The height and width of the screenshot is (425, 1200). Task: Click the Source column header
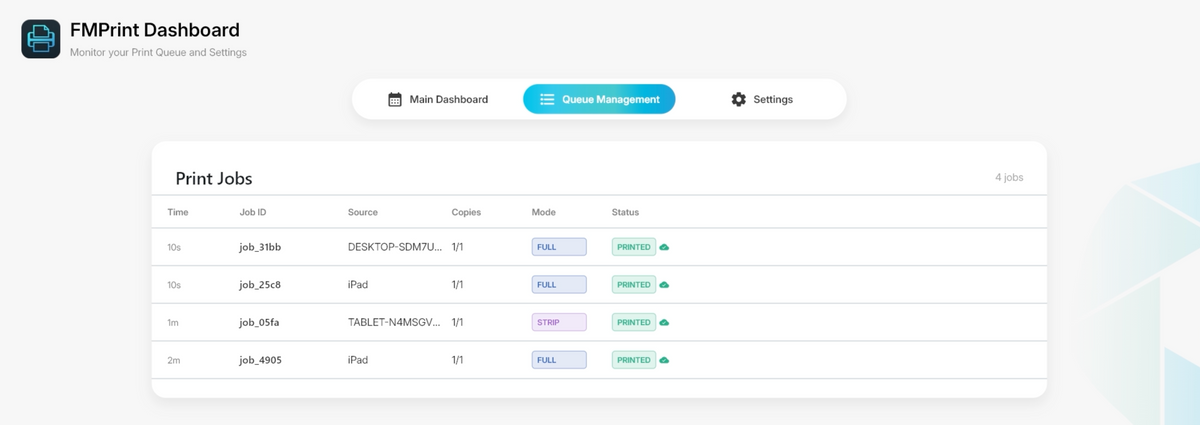point(363,212)
